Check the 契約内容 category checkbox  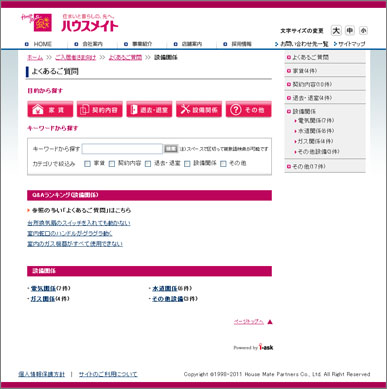(112, 164)
